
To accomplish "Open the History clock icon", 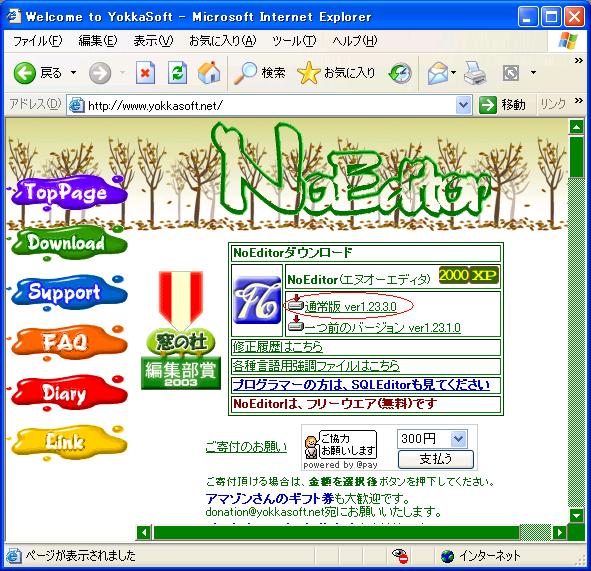I will (x=400, y=73).
